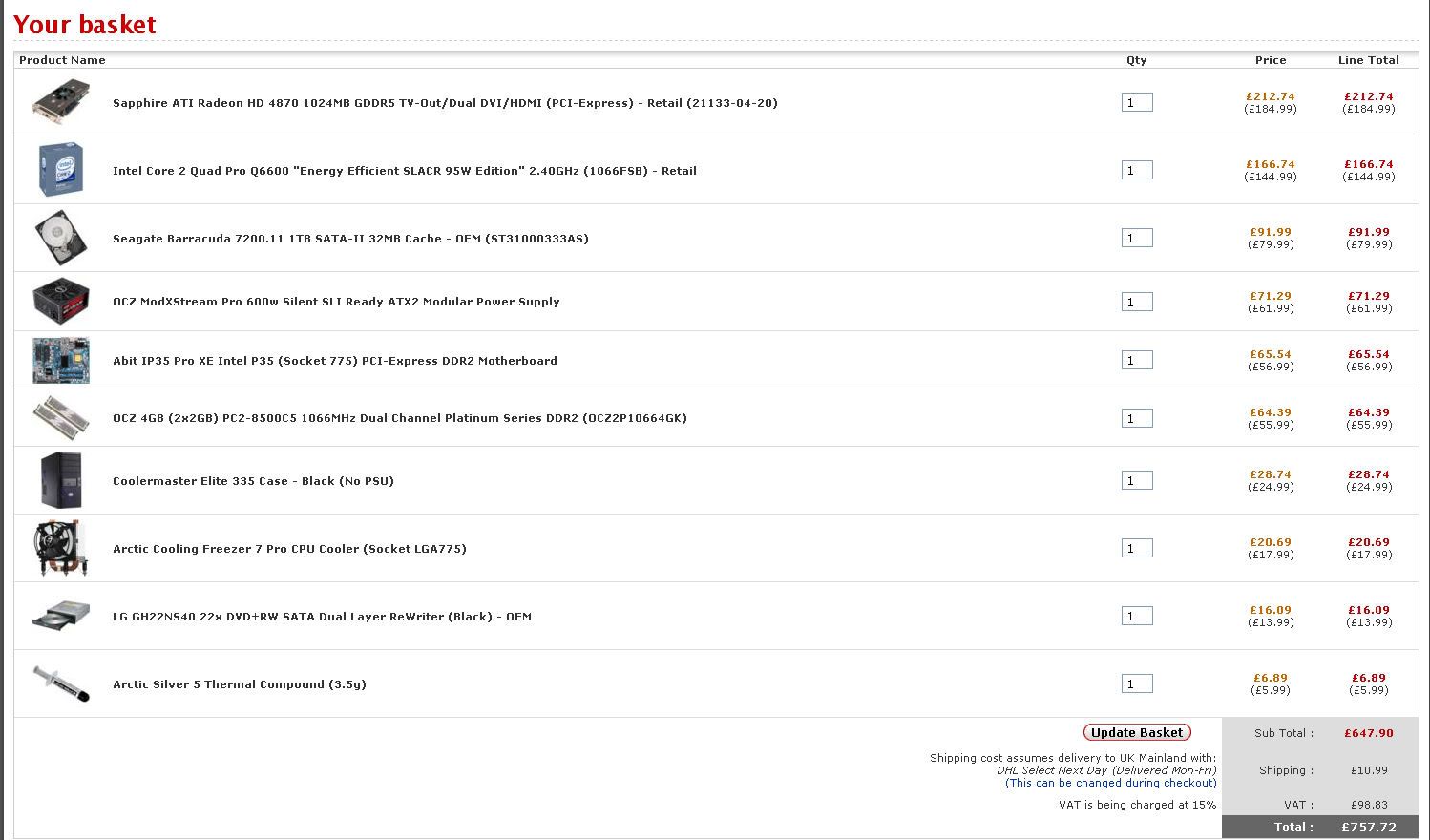Screen dimensions: 1430x840
Task: Open the 'This can be changed during checkout' link
Action: pos(1111,783)
